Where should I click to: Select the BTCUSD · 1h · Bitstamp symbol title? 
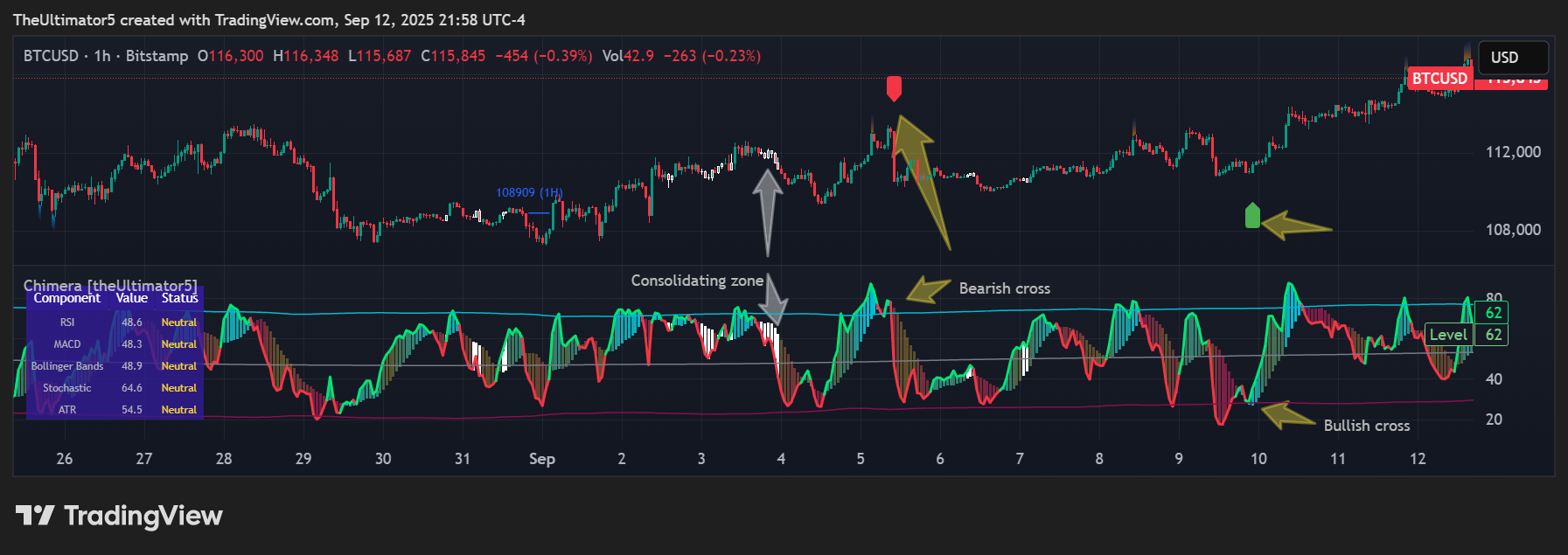106,56
